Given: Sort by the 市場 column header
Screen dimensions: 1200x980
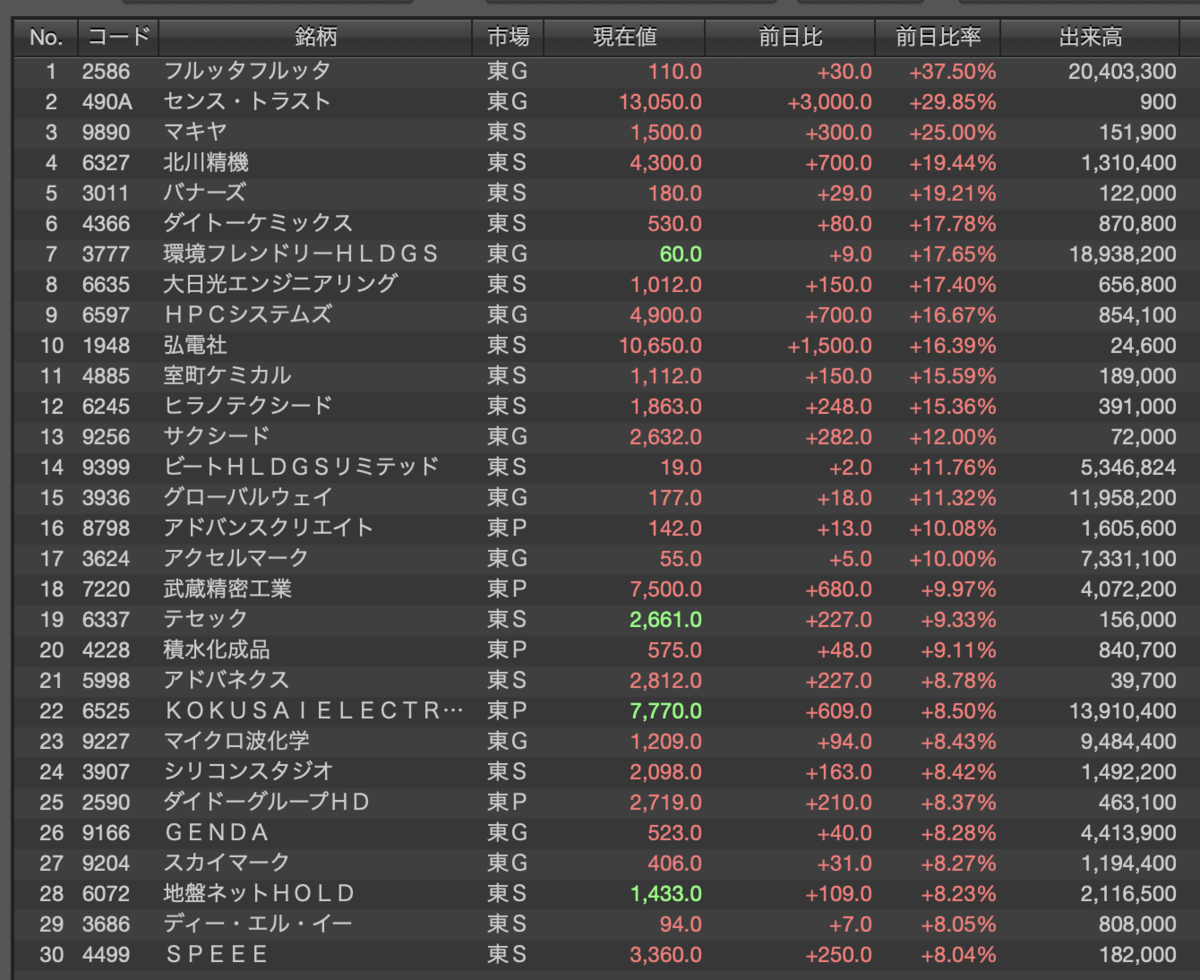Looking at the screenshot, I should tap(508, 38).
